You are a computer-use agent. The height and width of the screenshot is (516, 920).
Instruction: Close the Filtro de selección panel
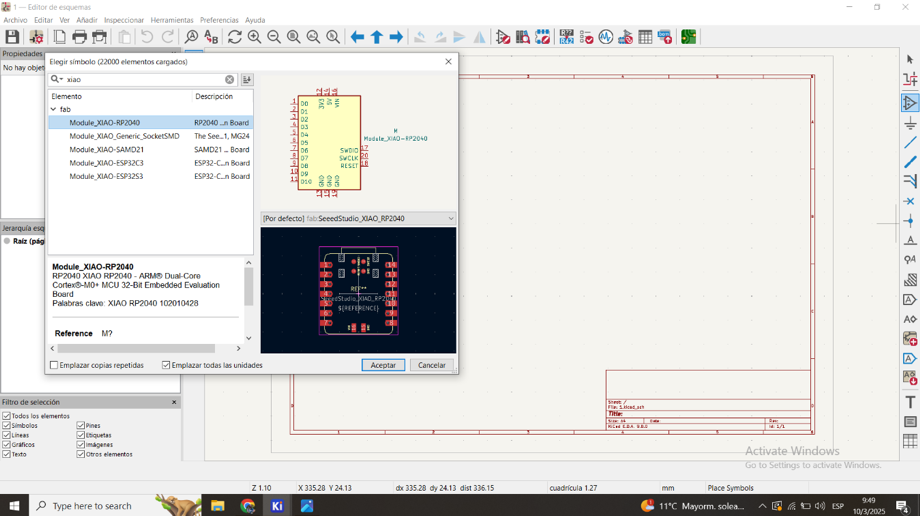pos(174,402)
